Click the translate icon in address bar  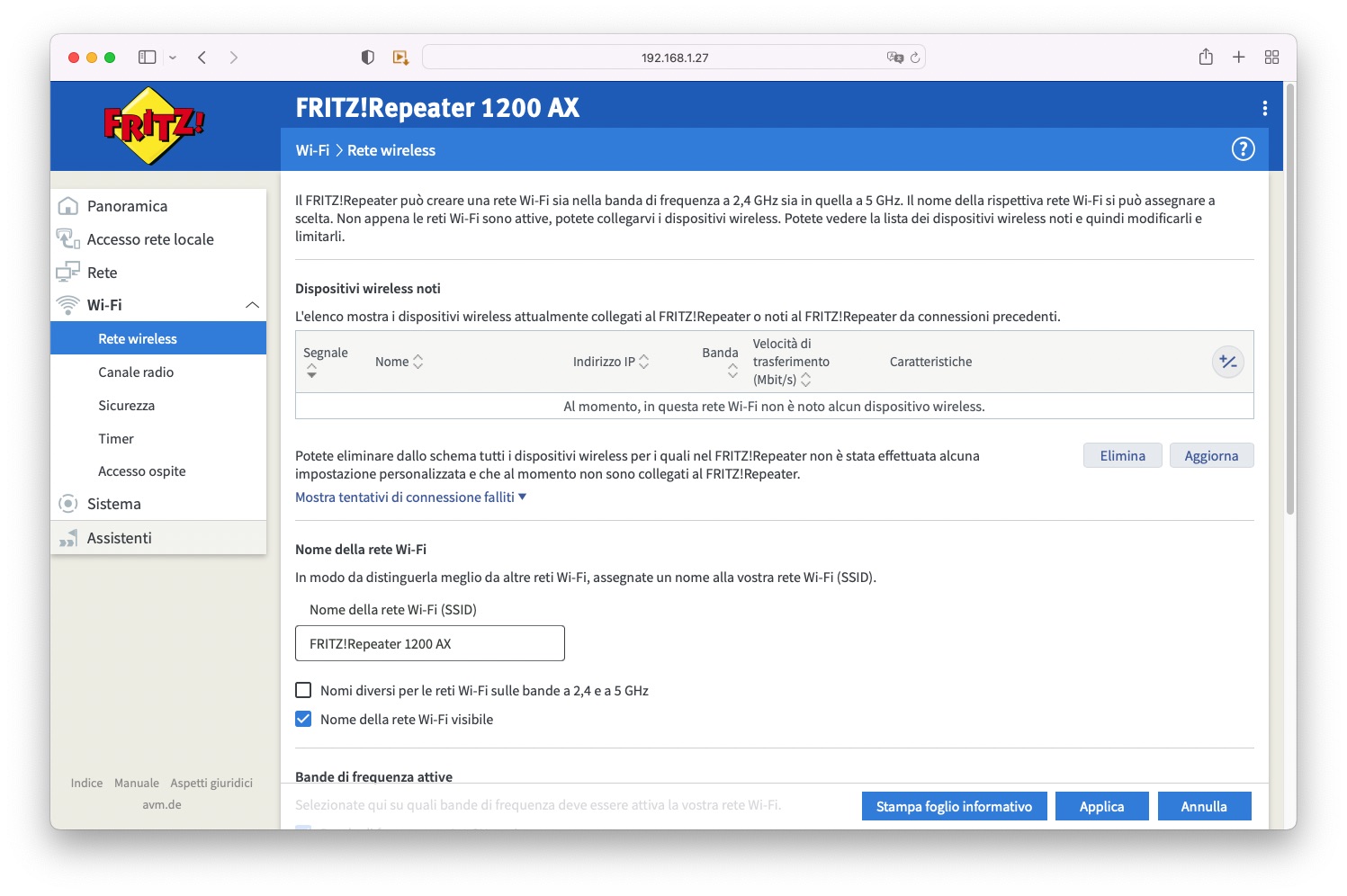[x=894, y=58]
